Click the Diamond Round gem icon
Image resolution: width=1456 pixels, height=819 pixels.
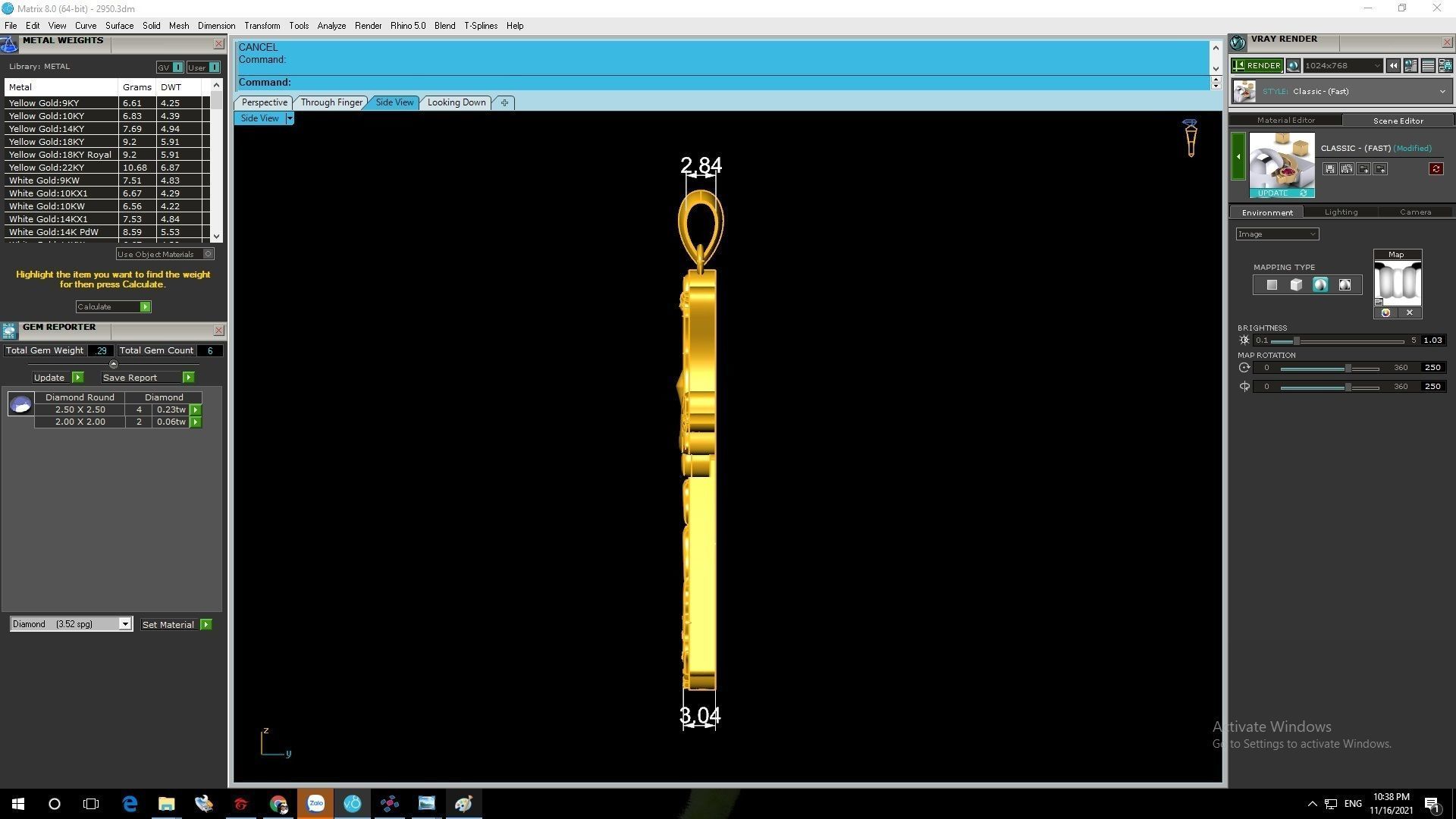pos(20,404)
